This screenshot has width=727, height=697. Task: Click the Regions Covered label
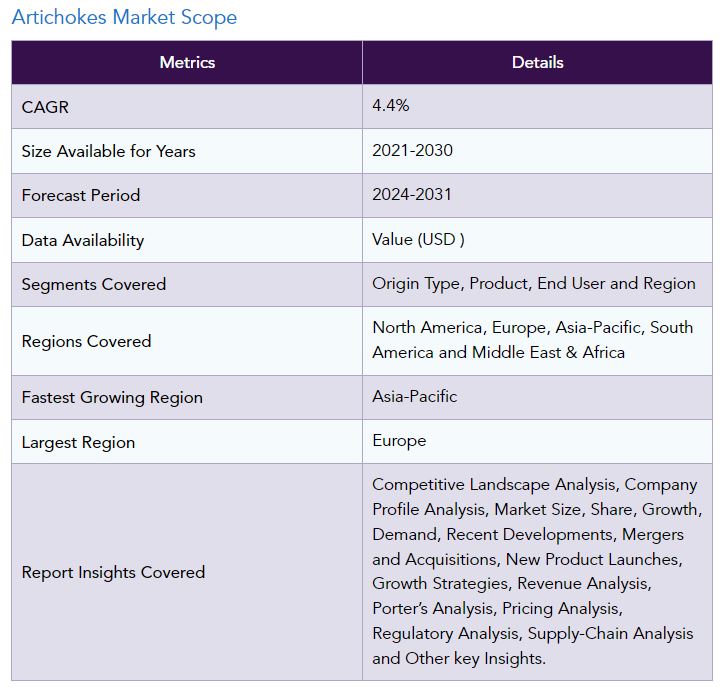pyautogui.click(x=86, y=341)
